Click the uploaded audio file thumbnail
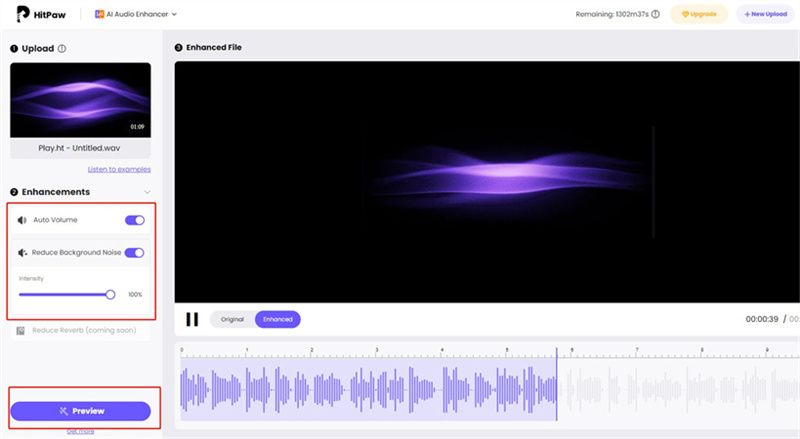This screenshot has height=439, width=800. click(80, 100)
